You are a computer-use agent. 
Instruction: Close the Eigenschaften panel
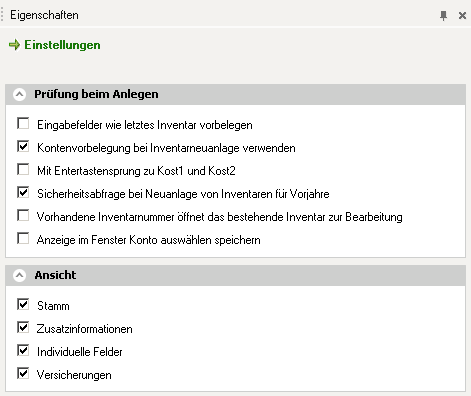click(462, 15)
